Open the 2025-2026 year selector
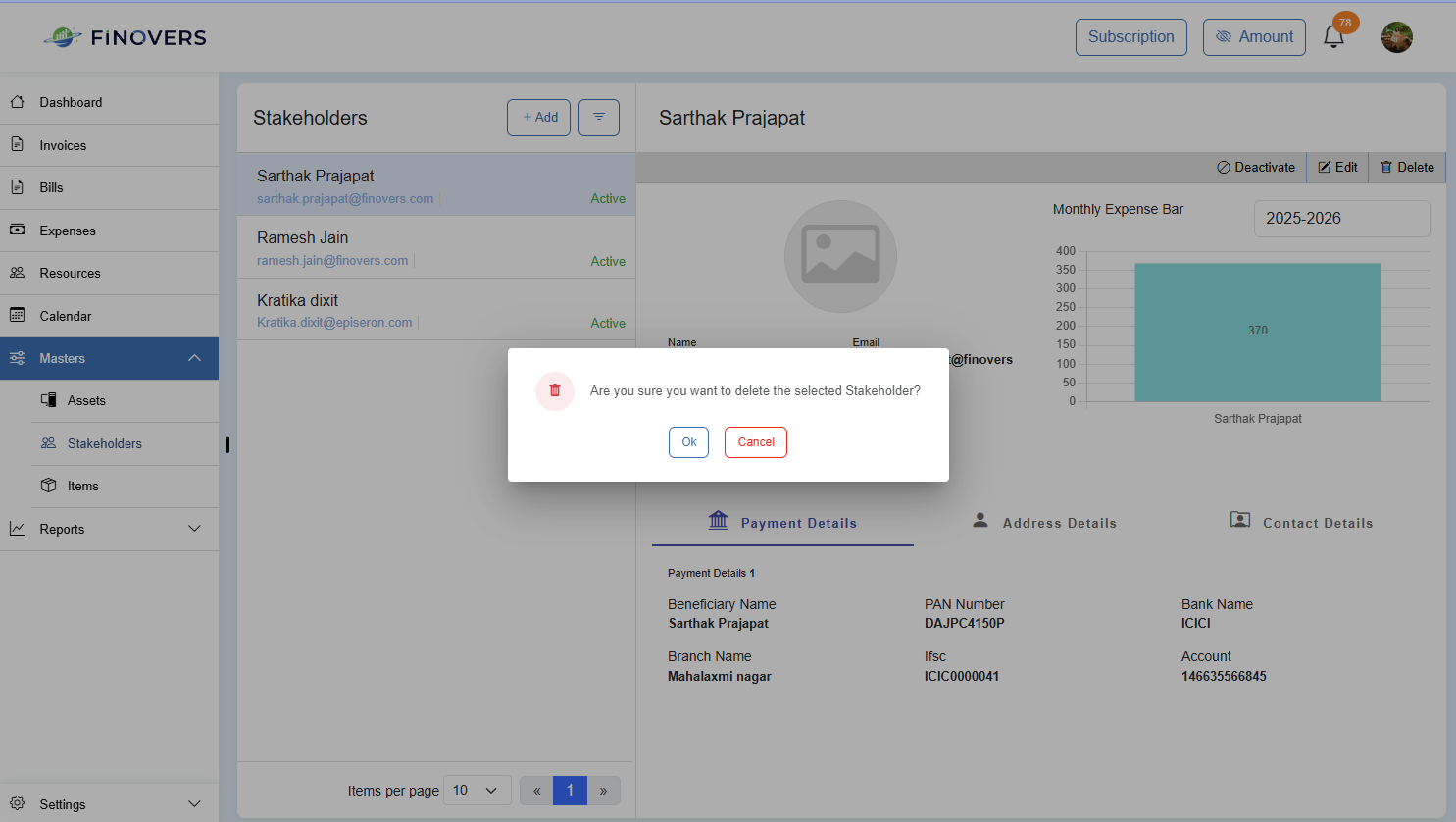The width and height of the screenshot is (1456, 822). click(1341, 219)
